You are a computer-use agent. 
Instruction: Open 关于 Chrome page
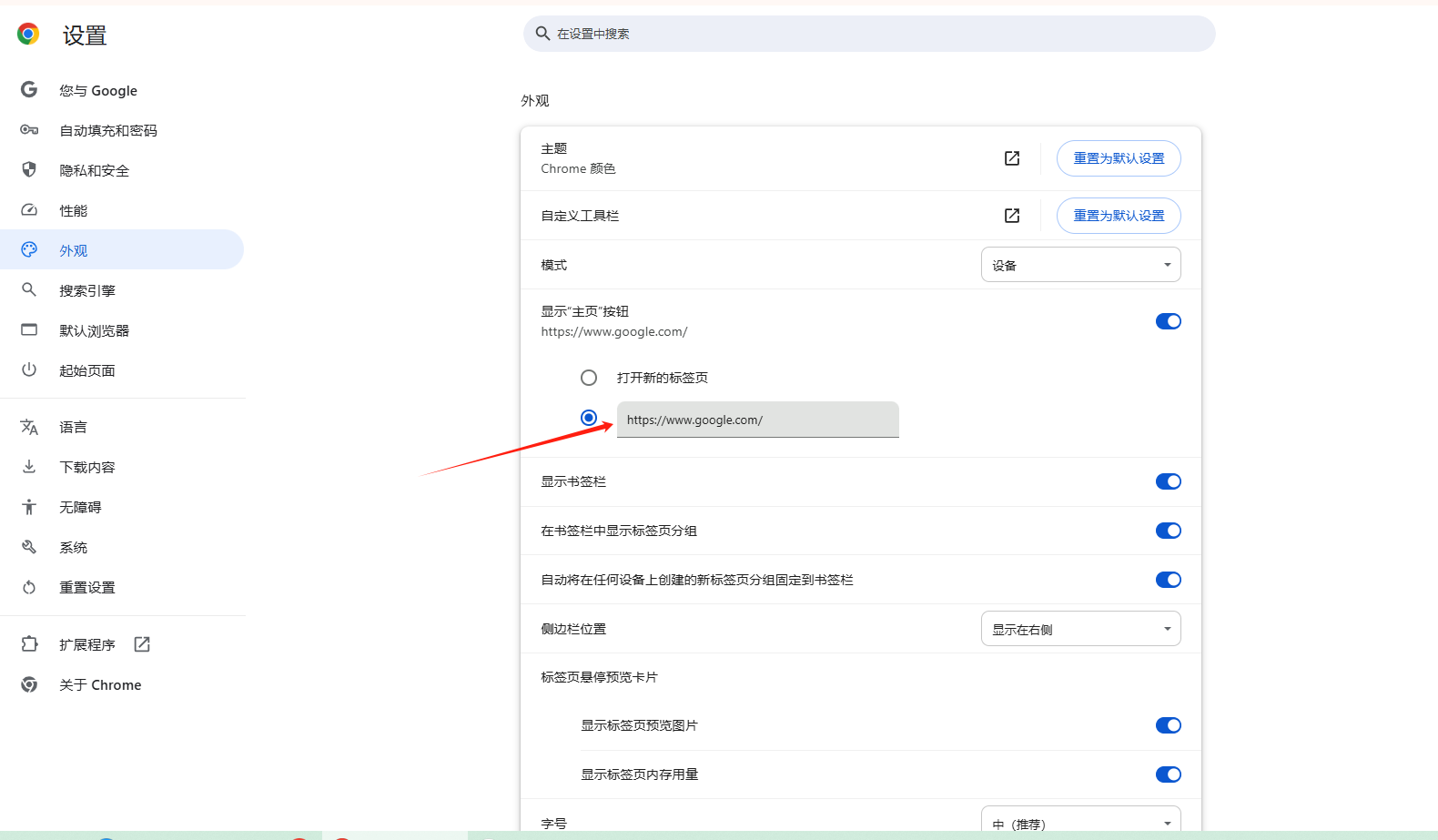coord(122,684)
